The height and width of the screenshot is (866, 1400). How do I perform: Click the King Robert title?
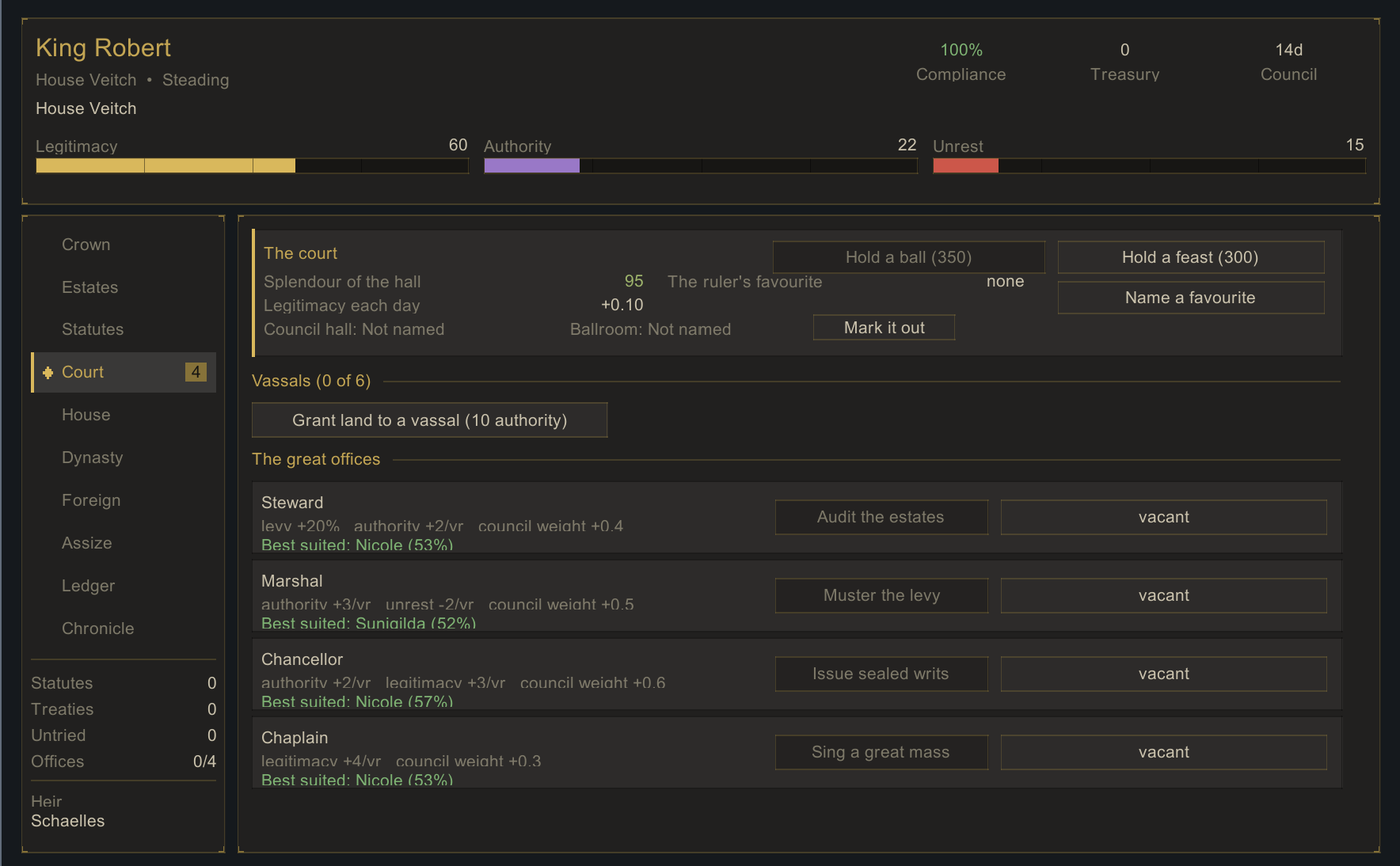[x=103, y=48]
